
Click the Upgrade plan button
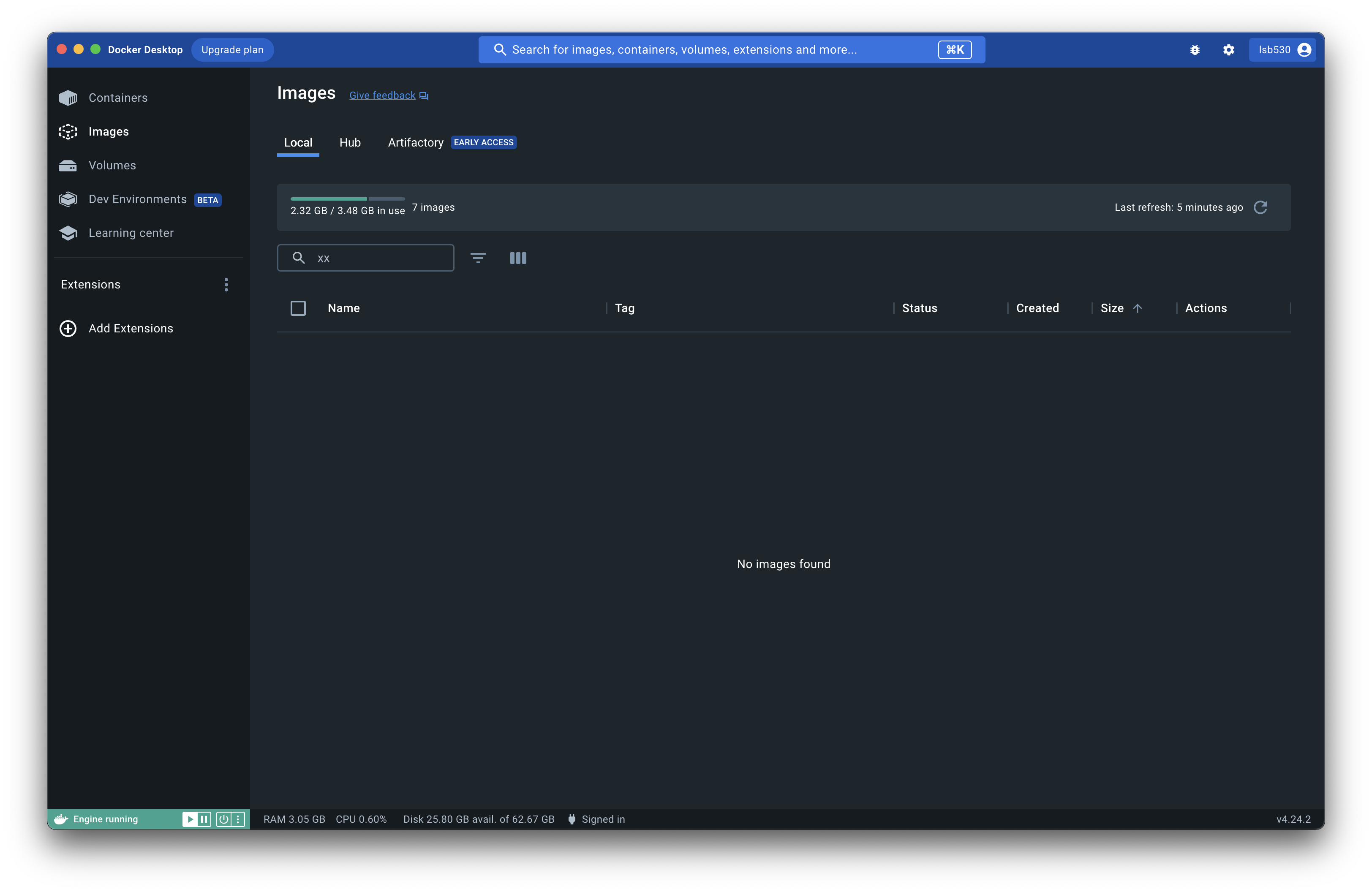[x=232, y=50]
